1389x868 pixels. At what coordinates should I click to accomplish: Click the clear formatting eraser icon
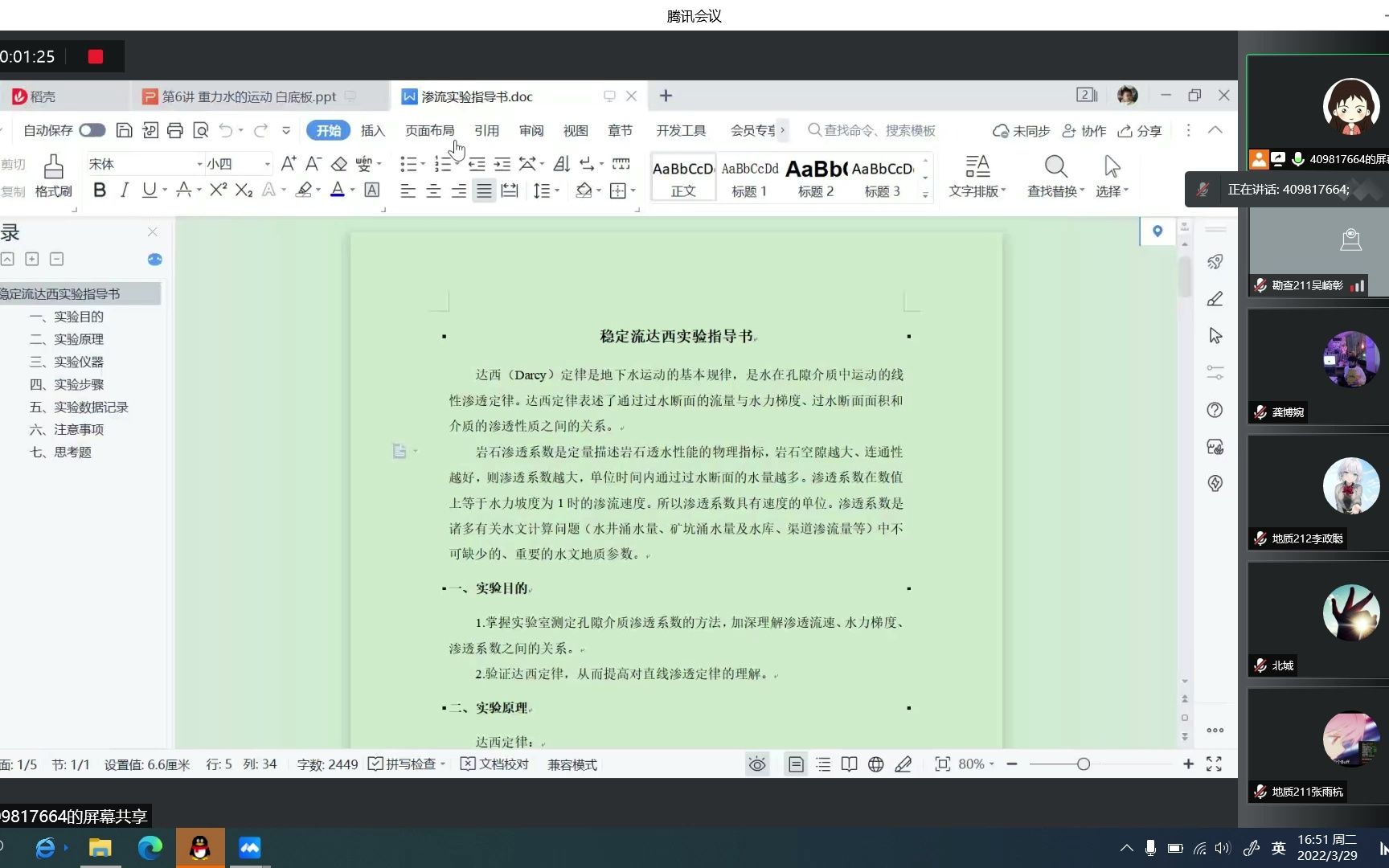(x=339, y=164)
